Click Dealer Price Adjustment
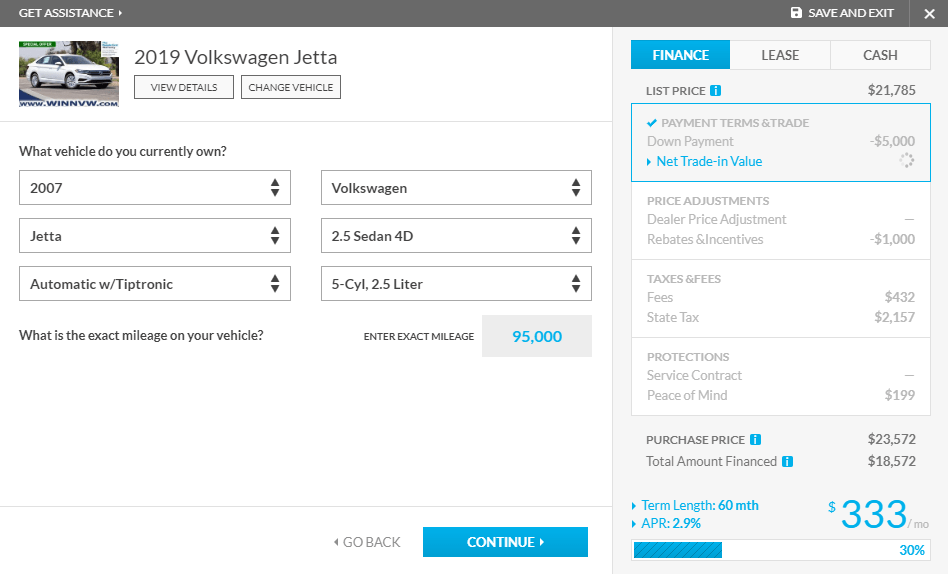Screen dimensions: 948x574 (716, 220)
